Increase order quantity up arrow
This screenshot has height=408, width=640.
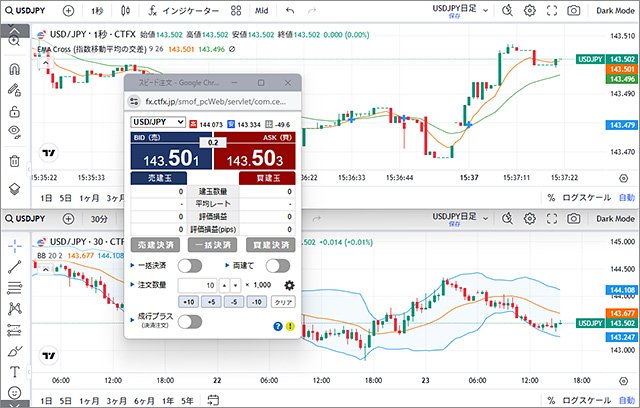[224, 285]
